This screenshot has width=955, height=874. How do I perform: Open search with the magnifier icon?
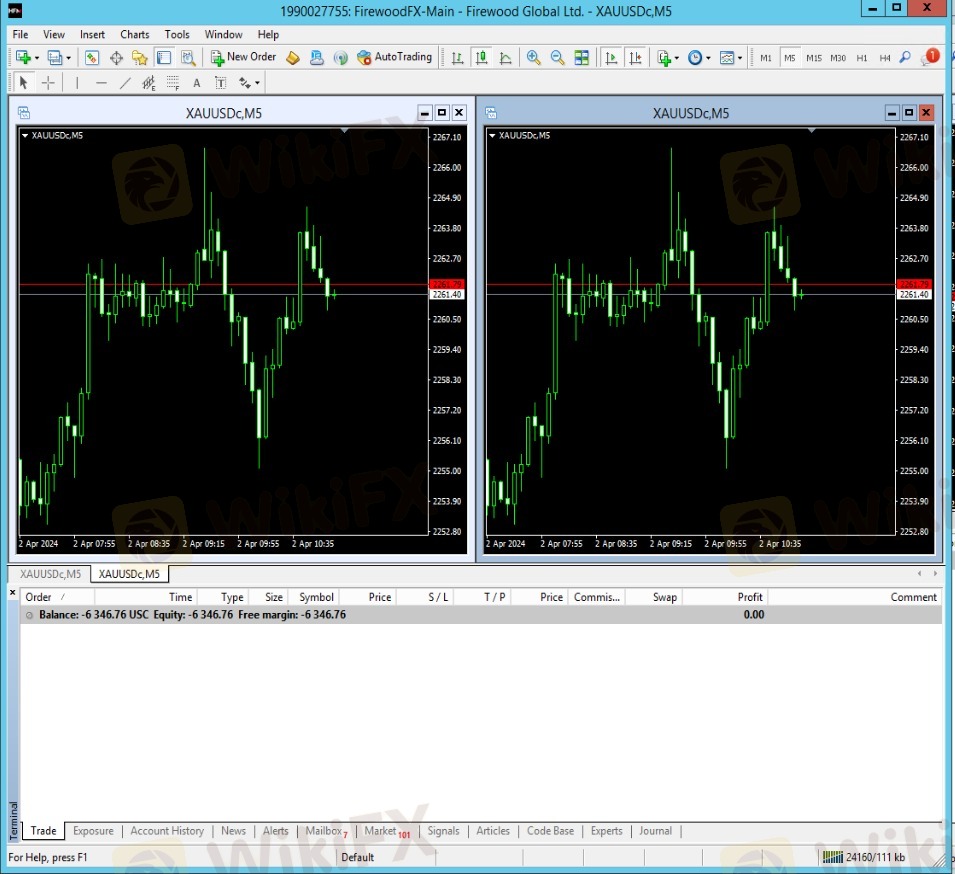click(905, 58)
